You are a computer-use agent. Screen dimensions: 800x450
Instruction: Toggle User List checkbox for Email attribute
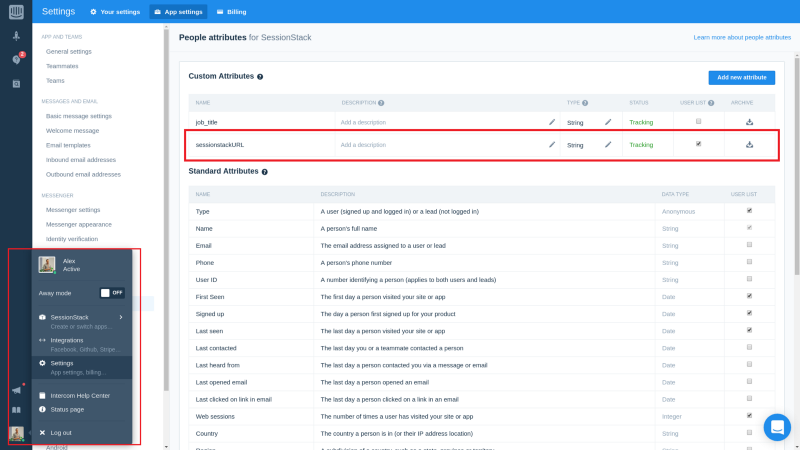coord(749,245)
